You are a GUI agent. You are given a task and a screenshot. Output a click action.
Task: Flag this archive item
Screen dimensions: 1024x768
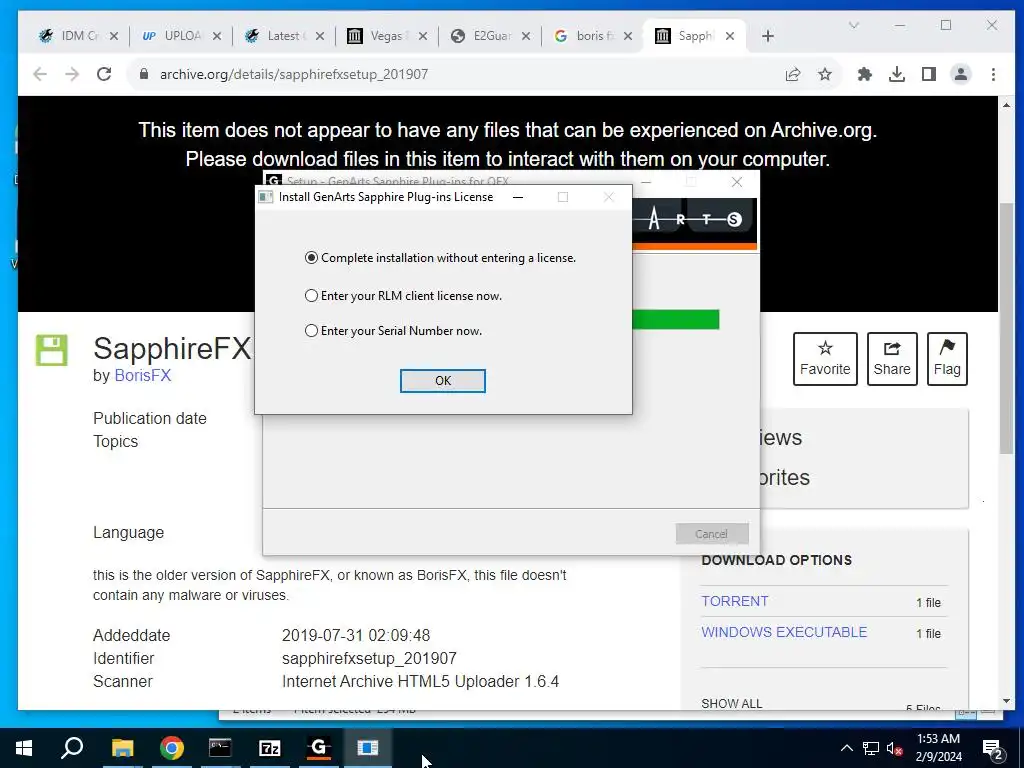pos(947,359)
